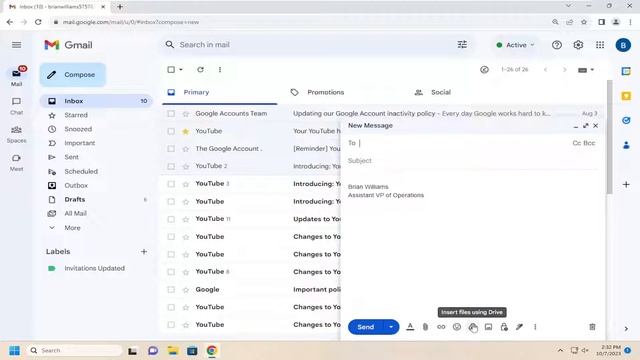Switch to the Primary tab
The height and width of the screenshot is (360, 640).
tap(220, 92)
